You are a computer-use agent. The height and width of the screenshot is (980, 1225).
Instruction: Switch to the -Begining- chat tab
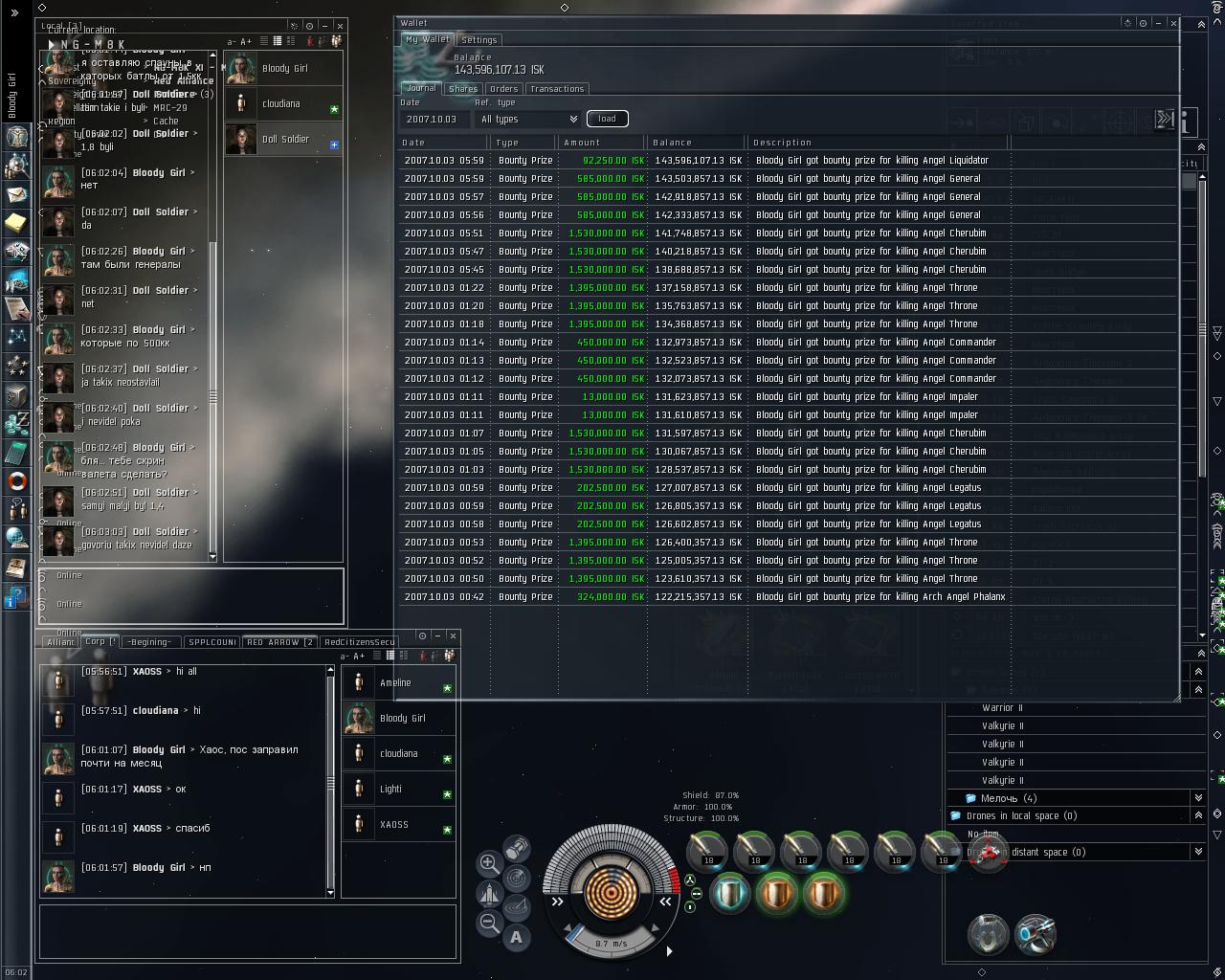click(150, 642)
